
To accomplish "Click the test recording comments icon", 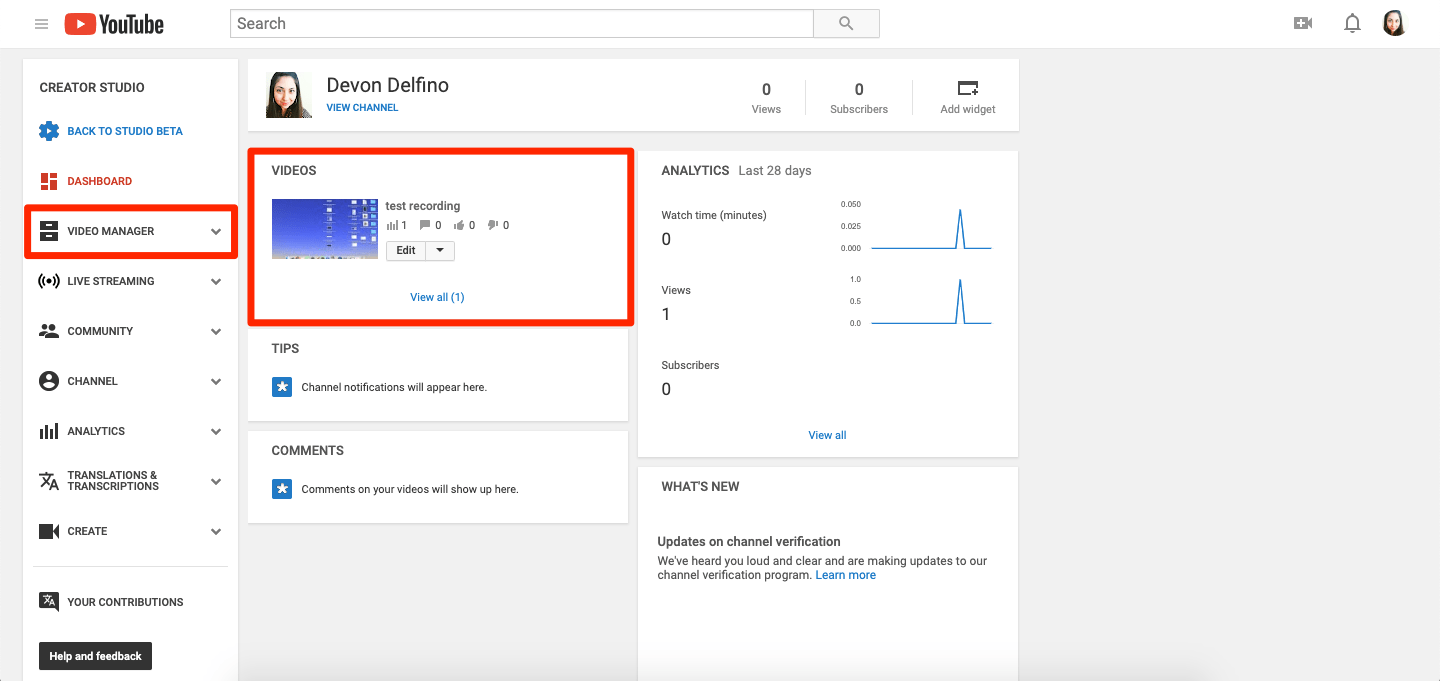I will [425, 225].
